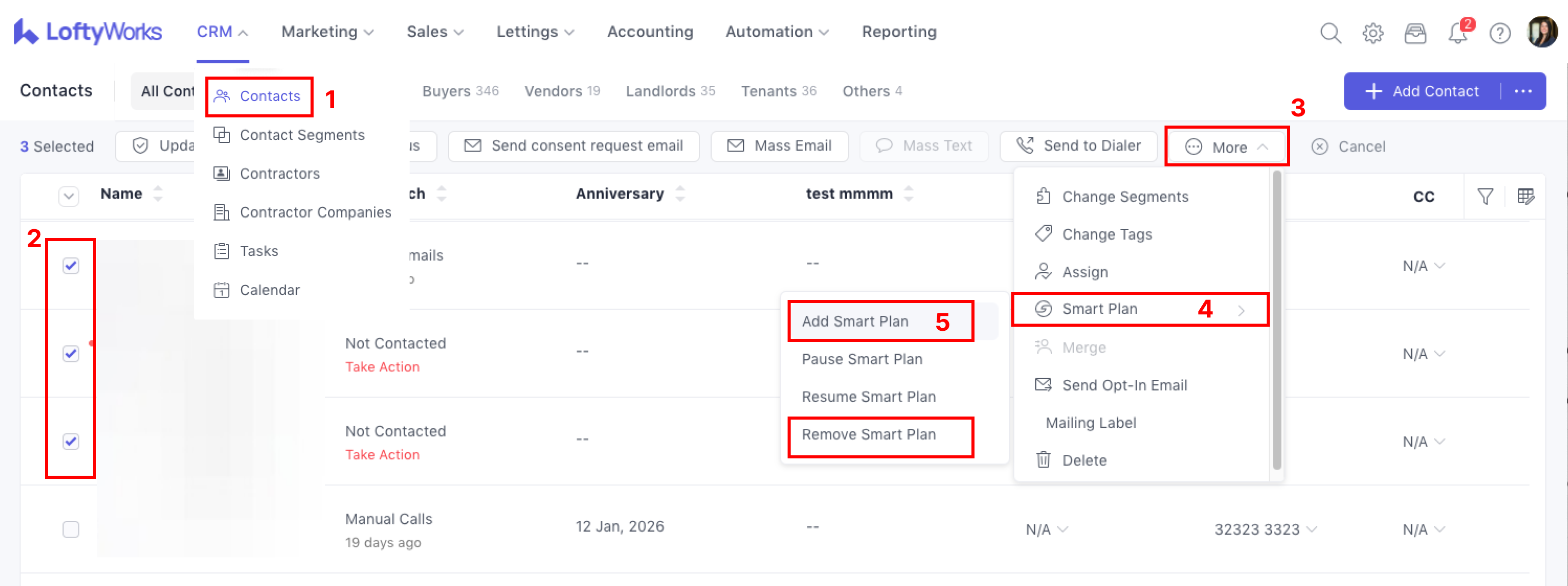Click the user profile avatar
Screen dimensions: 1568x586
(1542, 31)
